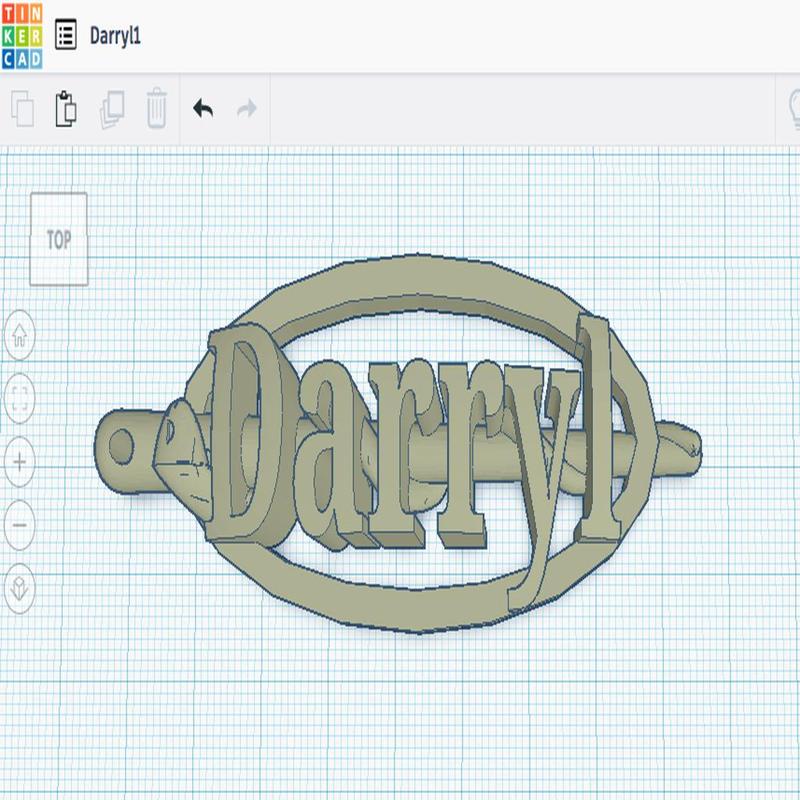Click the TOP face of view cube
Screen dimensions: 800x800
pyautogui.click(x=59, y=239)
